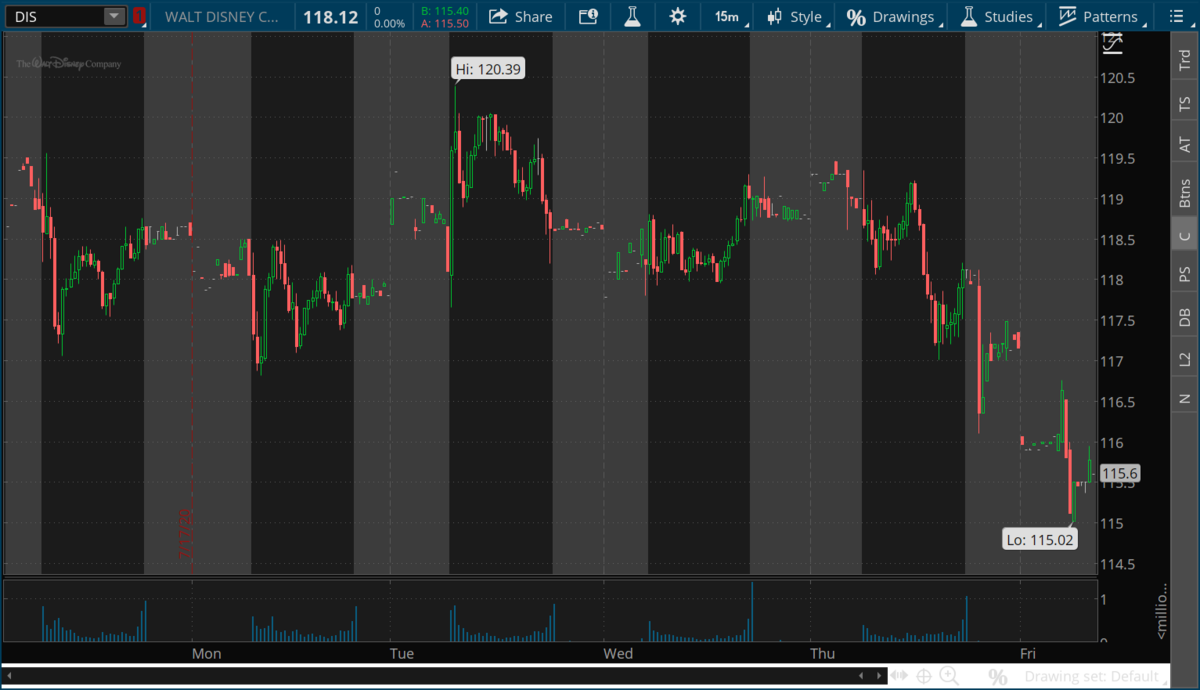Click the bid price B: 115.40
Viewport: 1200px width, 690px height.
pos(445,10)
